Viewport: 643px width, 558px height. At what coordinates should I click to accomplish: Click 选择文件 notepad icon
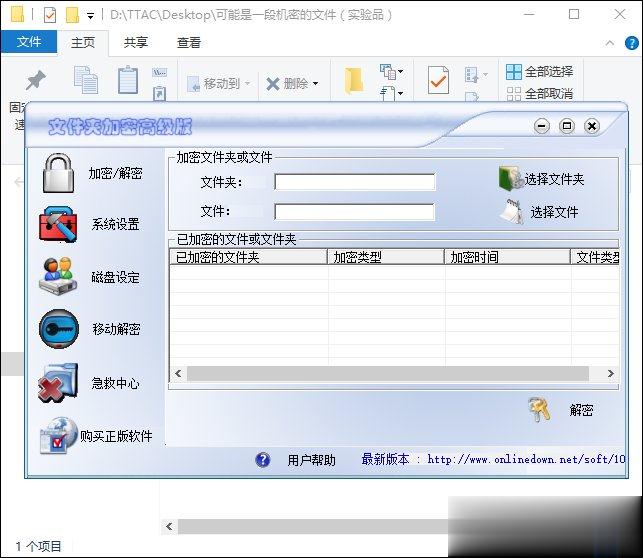tap(511, 212)
